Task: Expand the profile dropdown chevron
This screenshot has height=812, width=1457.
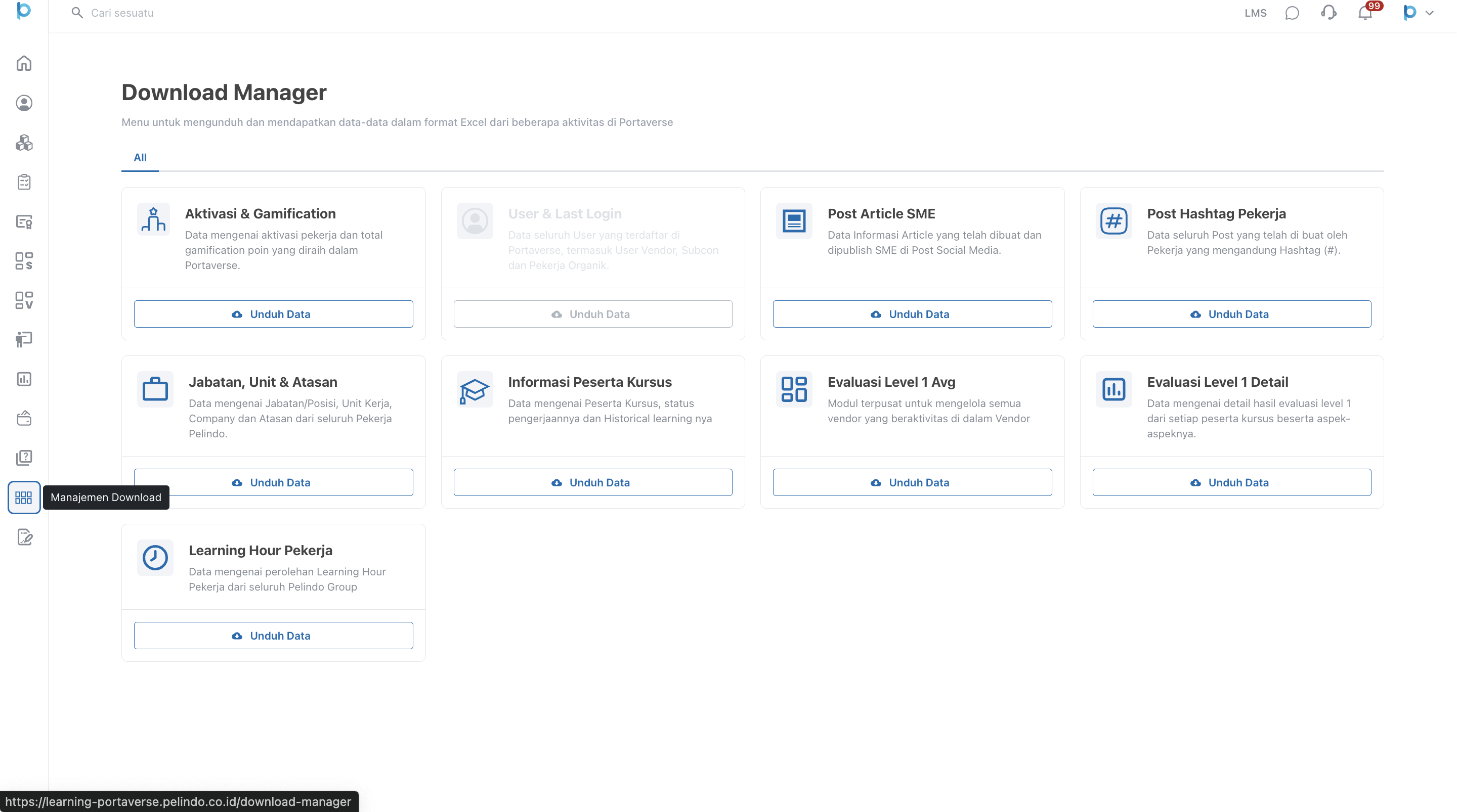Action: point(1429,13)
